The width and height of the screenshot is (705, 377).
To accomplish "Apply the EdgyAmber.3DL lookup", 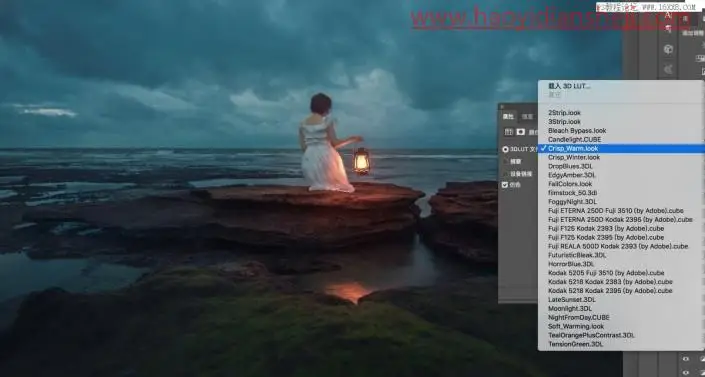I will coord(572,175).
